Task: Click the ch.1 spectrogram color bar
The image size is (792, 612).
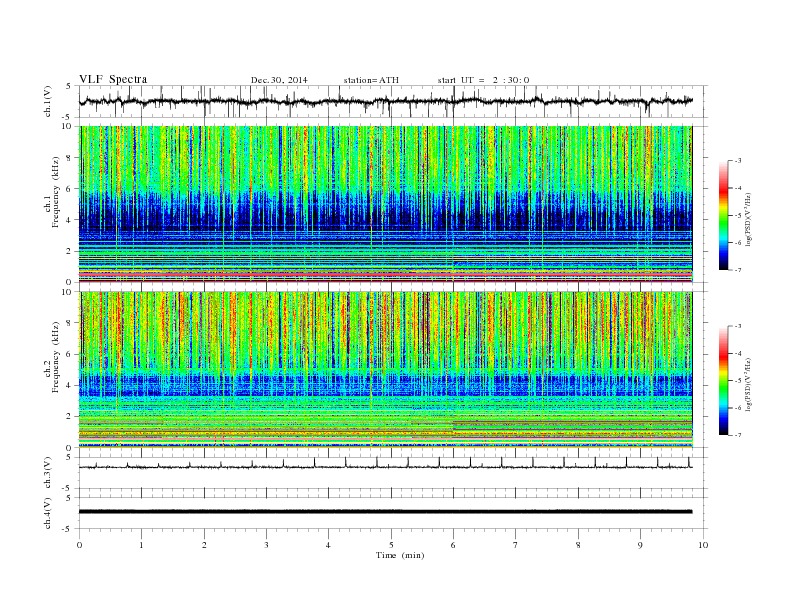Action: [723, 215]
